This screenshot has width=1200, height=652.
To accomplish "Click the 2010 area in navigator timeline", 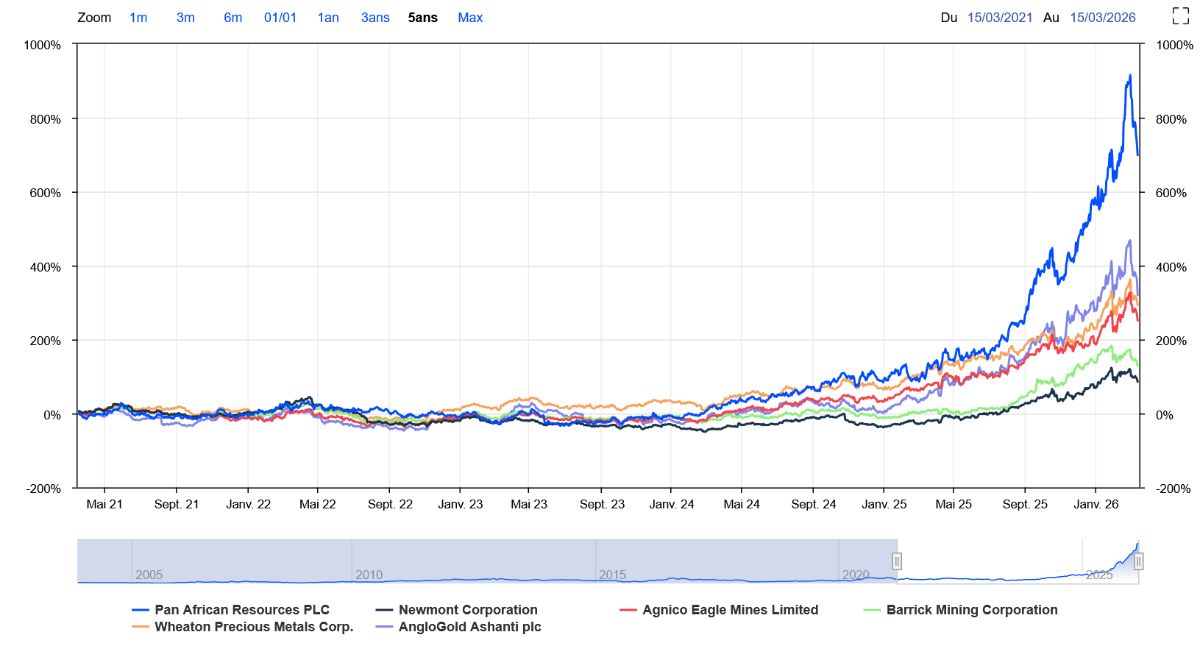I will pos(369,575).
